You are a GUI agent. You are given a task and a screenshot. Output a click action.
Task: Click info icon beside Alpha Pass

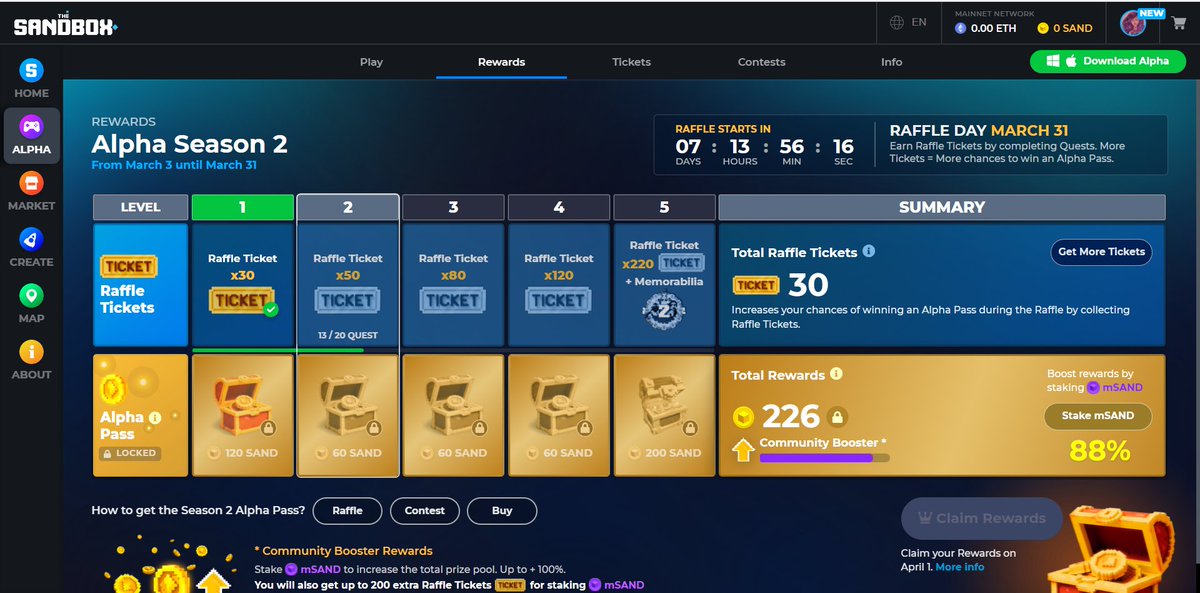point(155,418)
